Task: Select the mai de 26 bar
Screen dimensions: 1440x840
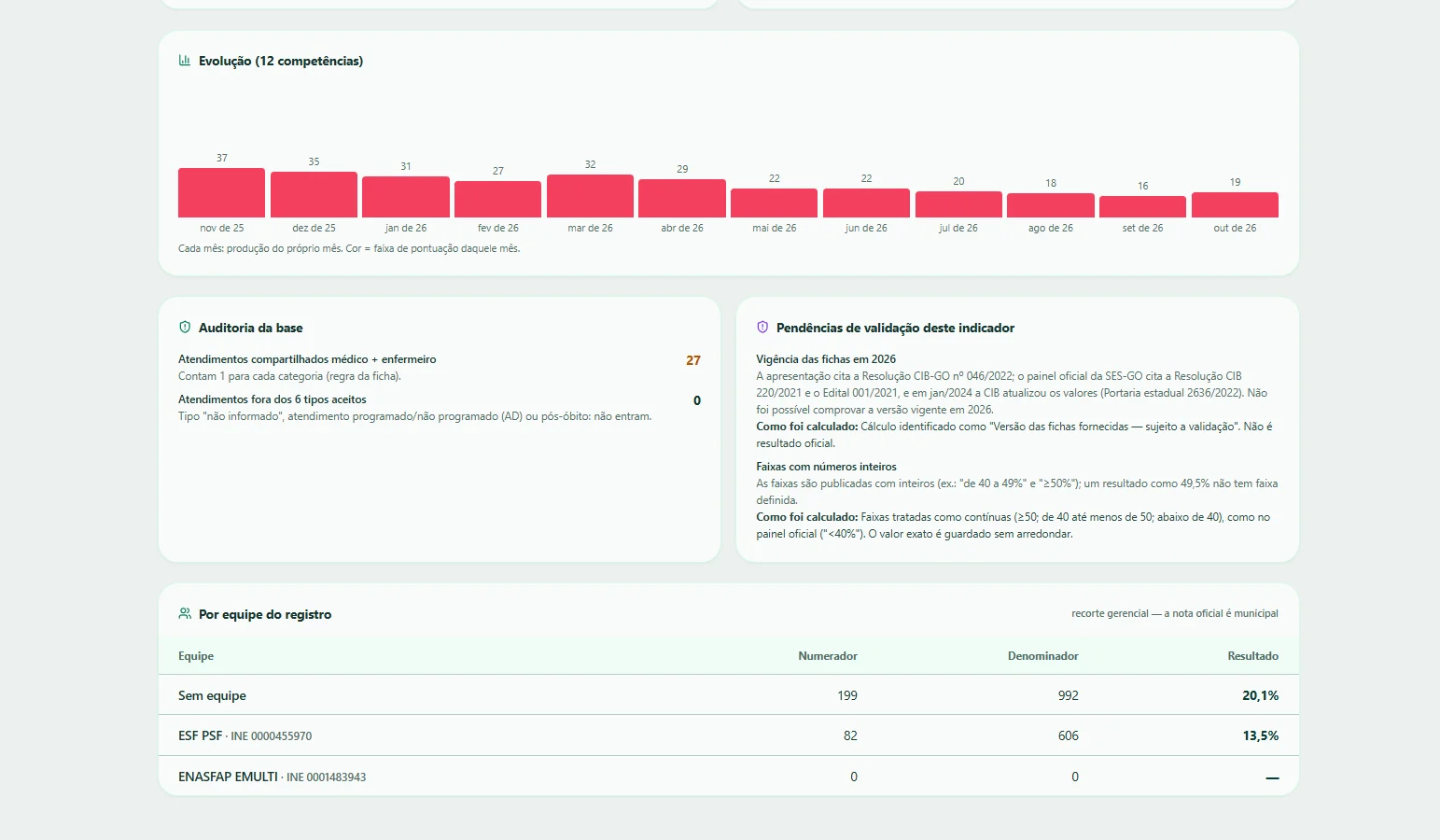Action: [x=775, y=203]
